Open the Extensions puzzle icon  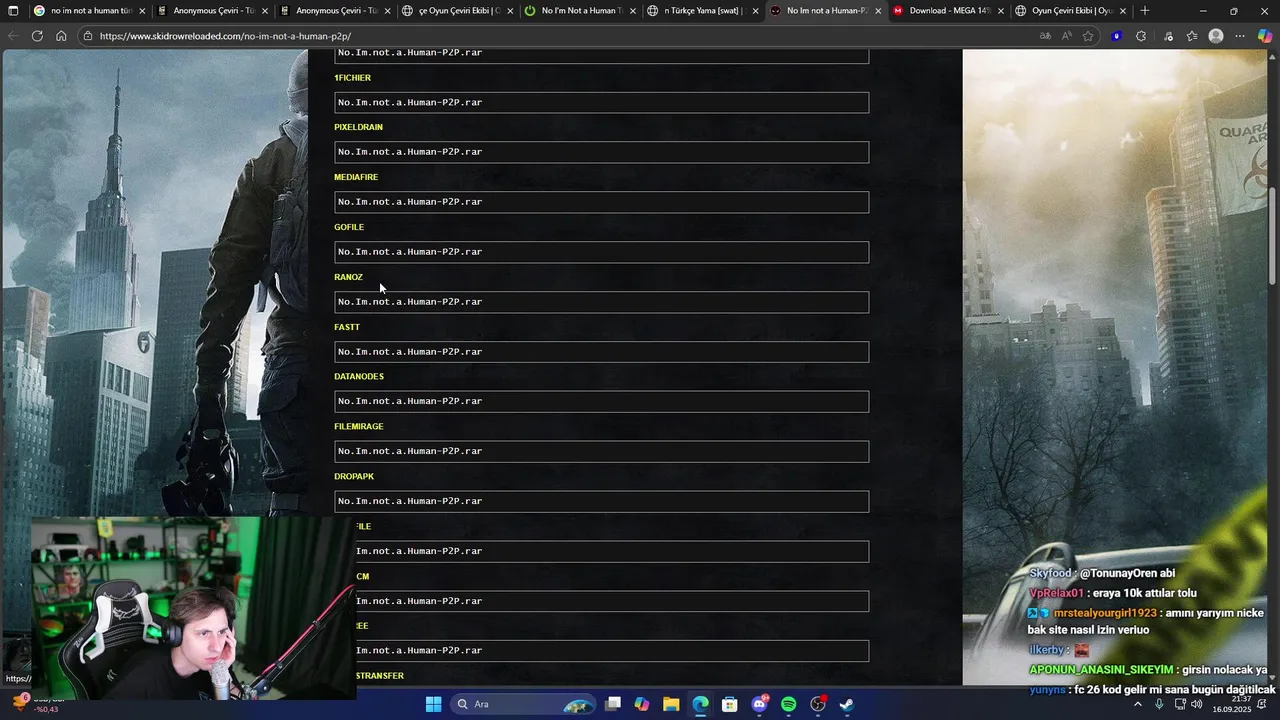1141,36
